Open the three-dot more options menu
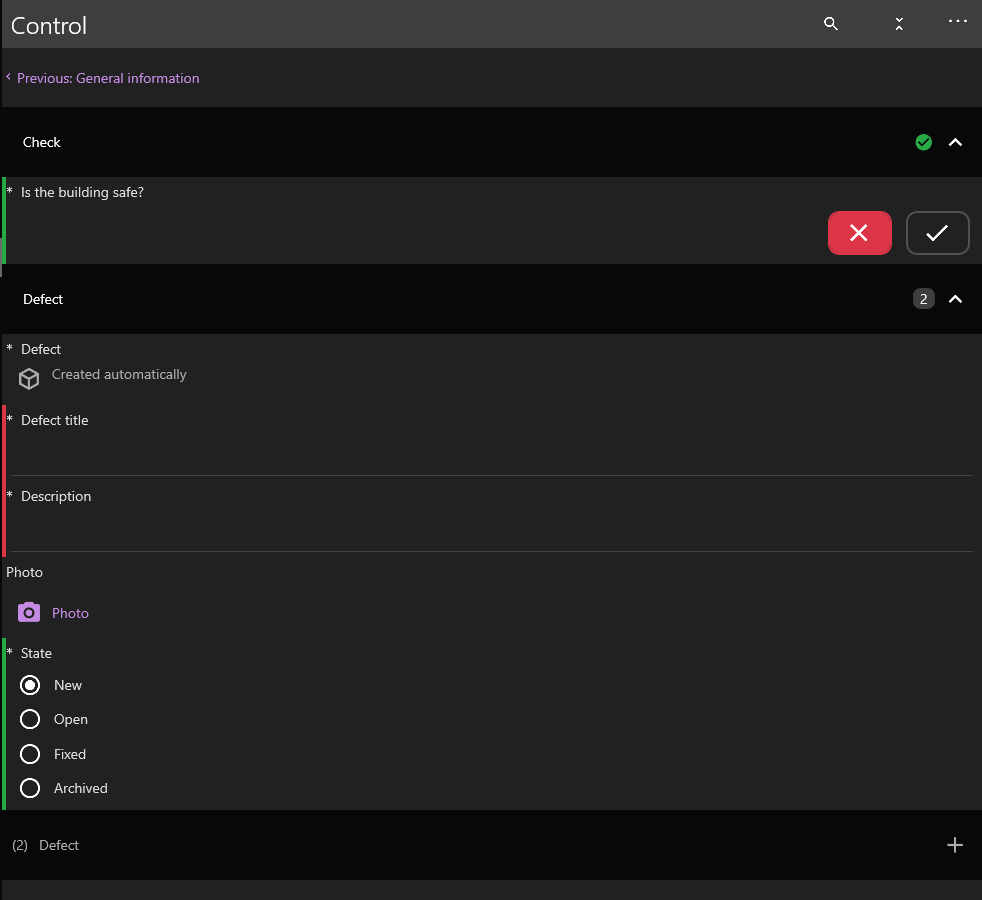This screenshot has width=982, height=900. coord(957,21)
